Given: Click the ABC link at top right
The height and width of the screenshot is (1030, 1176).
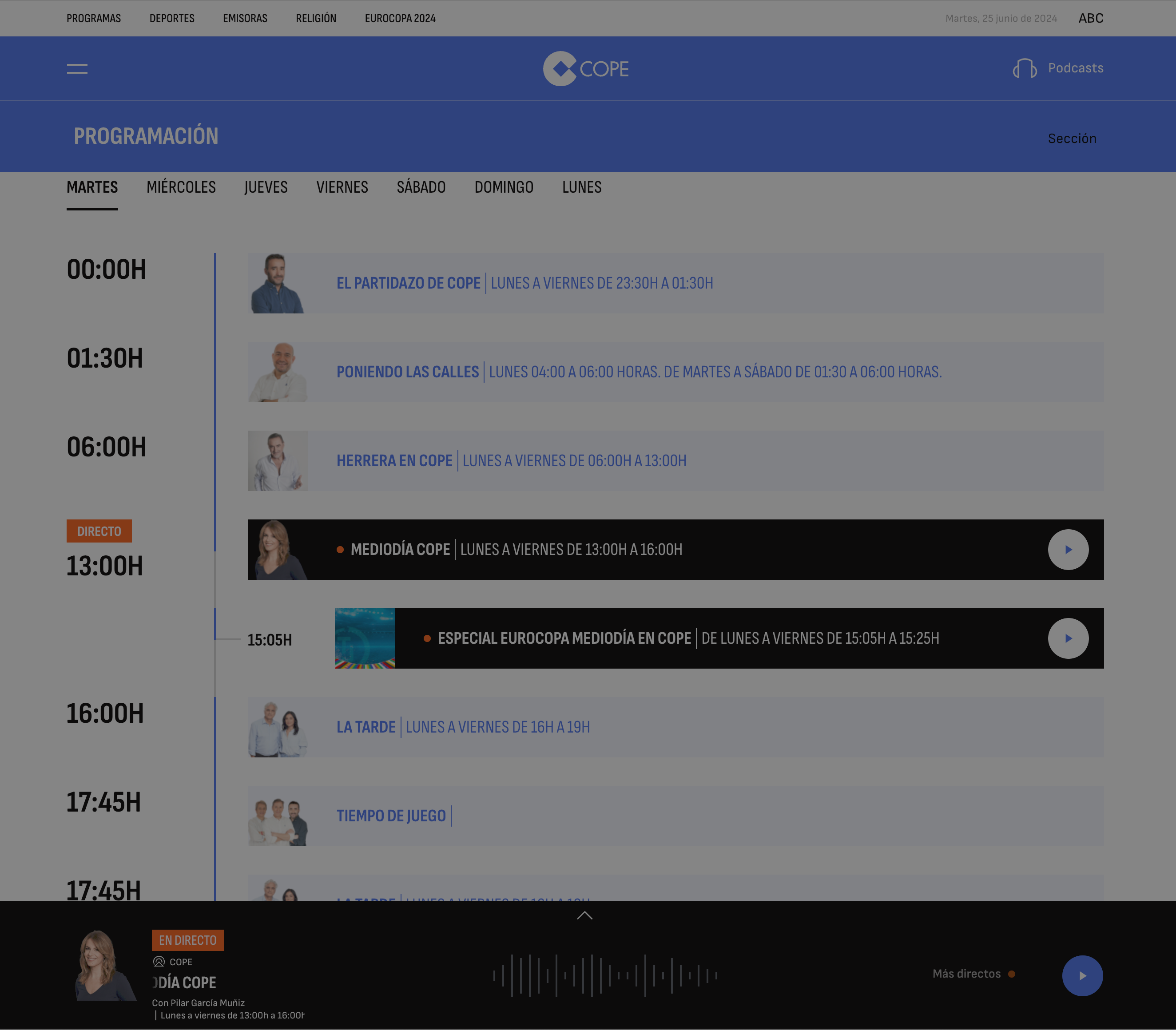Looking at the screenshot, I should (1090, 18).
